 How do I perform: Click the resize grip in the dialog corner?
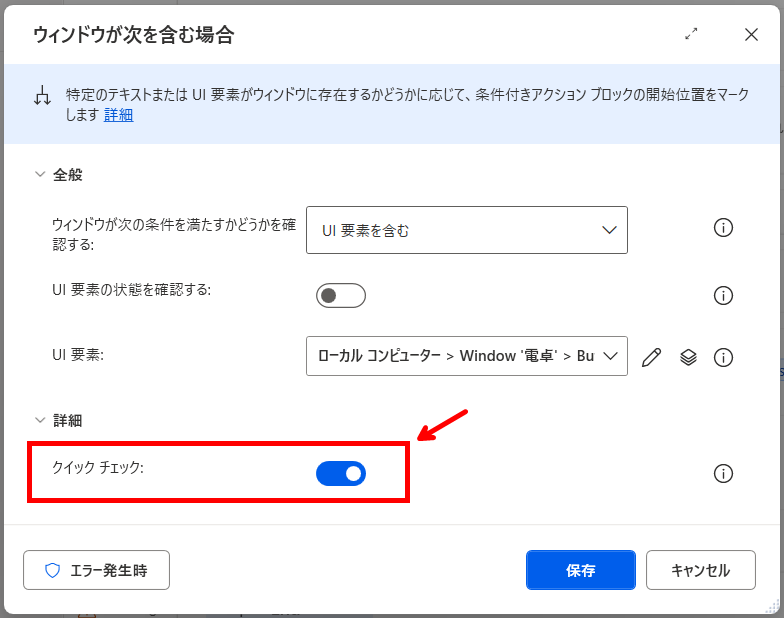[771, 605]
